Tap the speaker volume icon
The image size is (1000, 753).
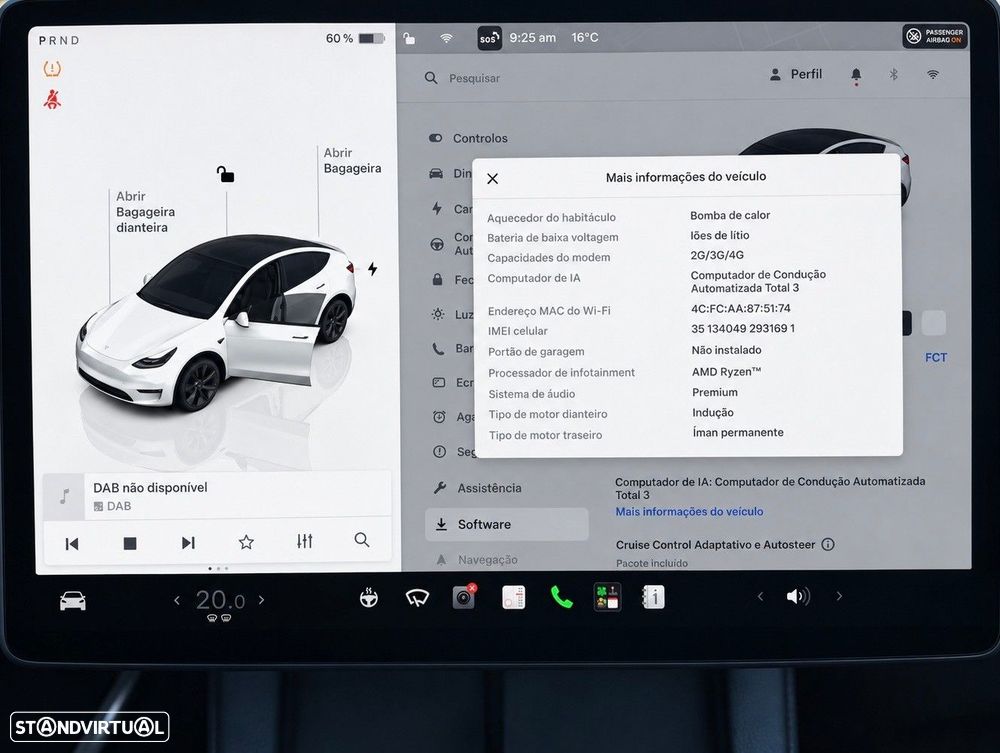click(x=798, y=597)
